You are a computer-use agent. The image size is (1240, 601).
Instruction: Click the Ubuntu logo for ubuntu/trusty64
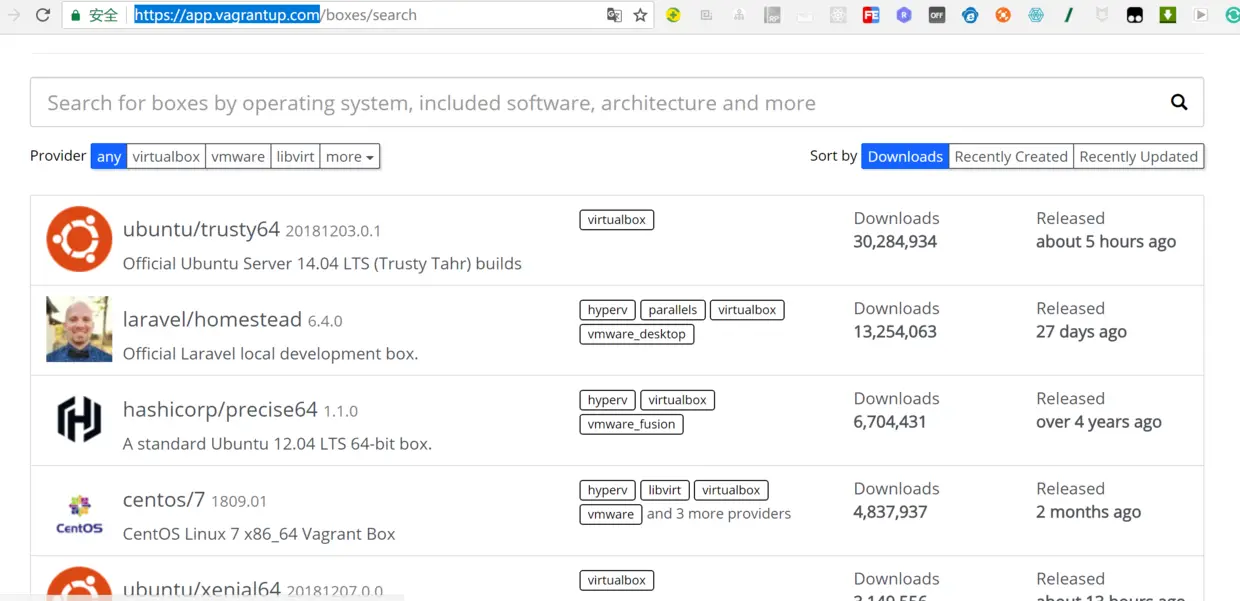pyautogui.click(x=79, y=239)
